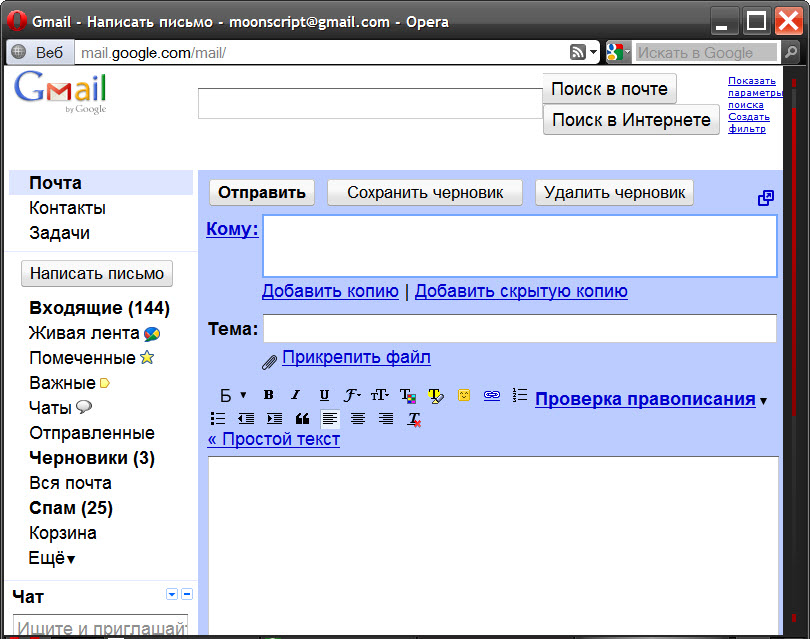The height and width of the screenshot is (639, 810).
Task: Click the paperclip attachment icon
Action: pyautogui.click(x=269, y=362)
